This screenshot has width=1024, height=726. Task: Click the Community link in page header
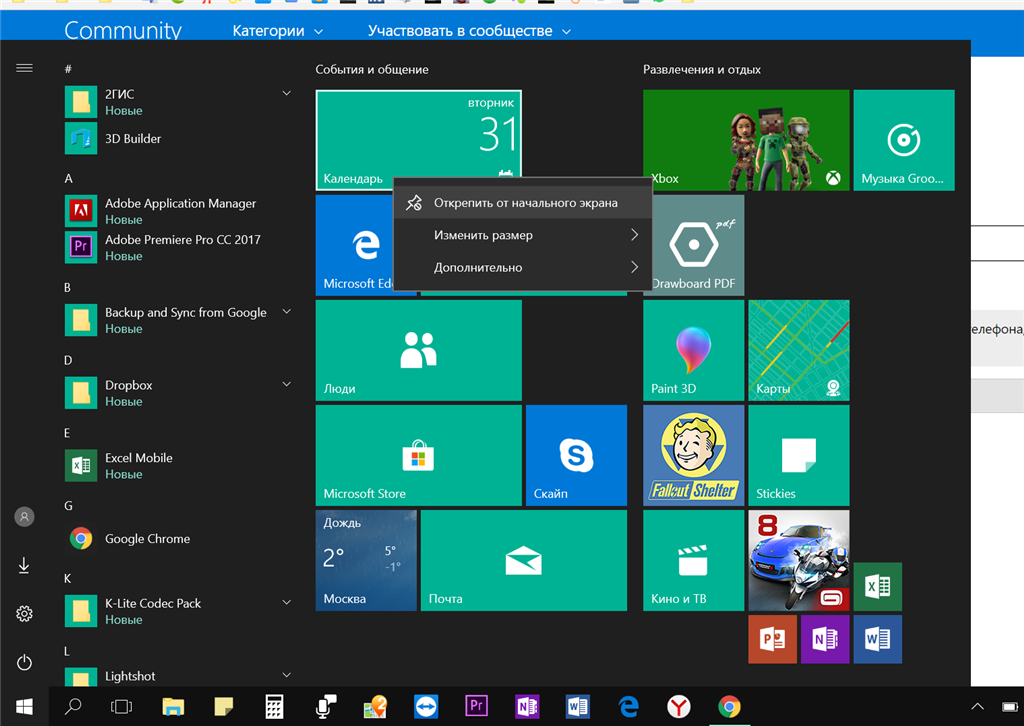(123, 30)
